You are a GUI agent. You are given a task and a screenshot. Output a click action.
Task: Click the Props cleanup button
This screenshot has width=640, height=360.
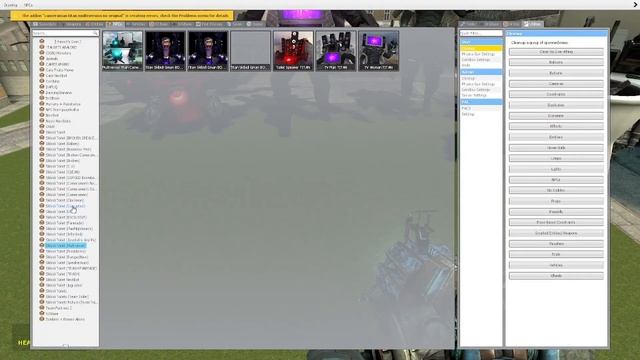point(556,201)
